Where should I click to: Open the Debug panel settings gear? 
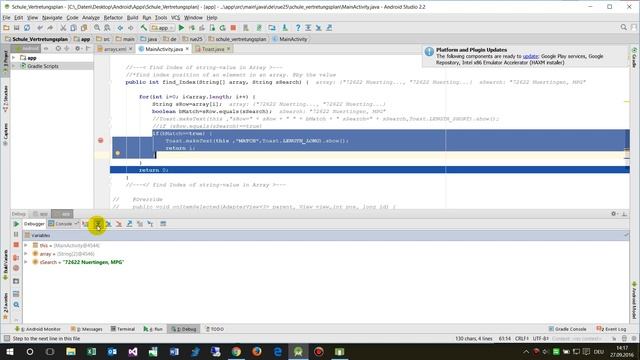(x=613, y=213)
